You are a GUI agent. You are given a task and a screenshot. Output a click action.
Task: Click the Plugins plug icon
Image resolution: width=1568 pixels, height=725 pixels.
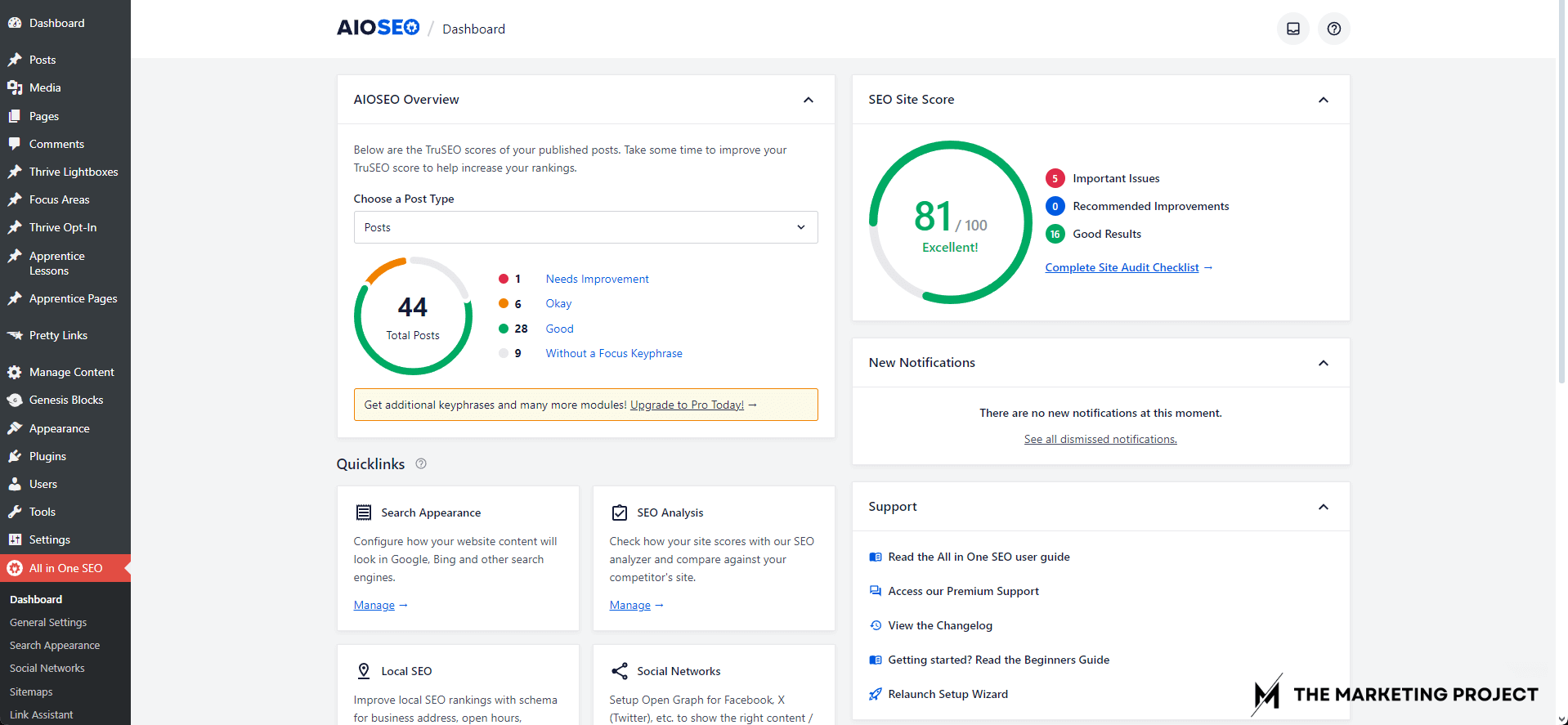15,456
